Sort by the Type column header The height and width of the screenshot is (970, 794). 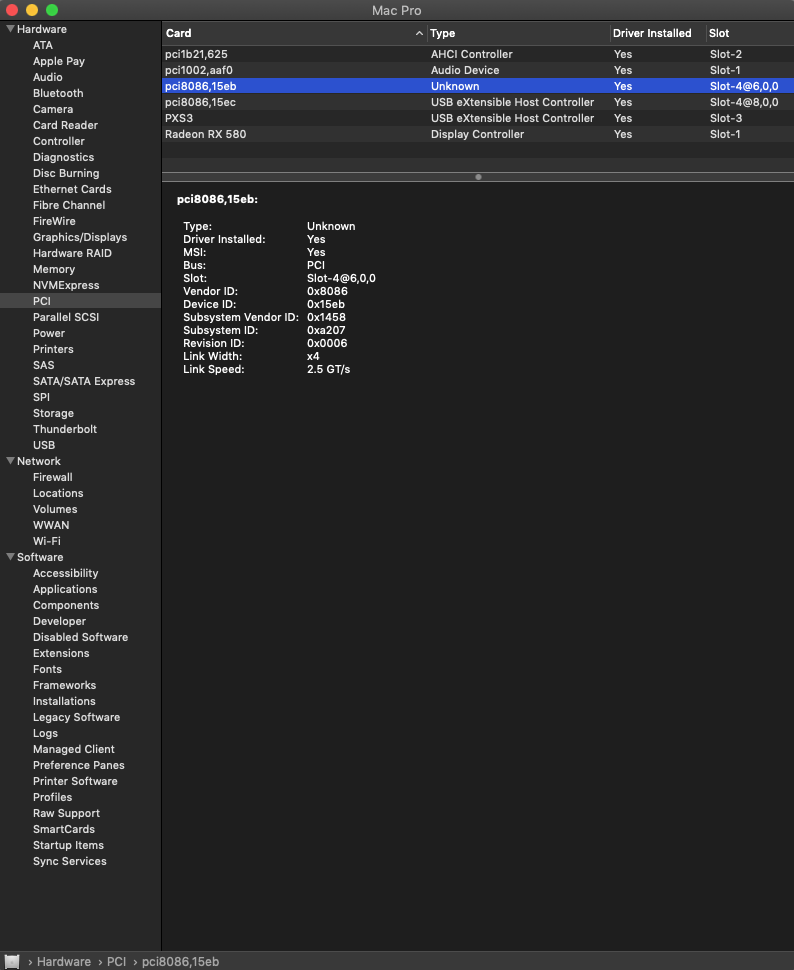pyautogui.click(x=442, y=33)
